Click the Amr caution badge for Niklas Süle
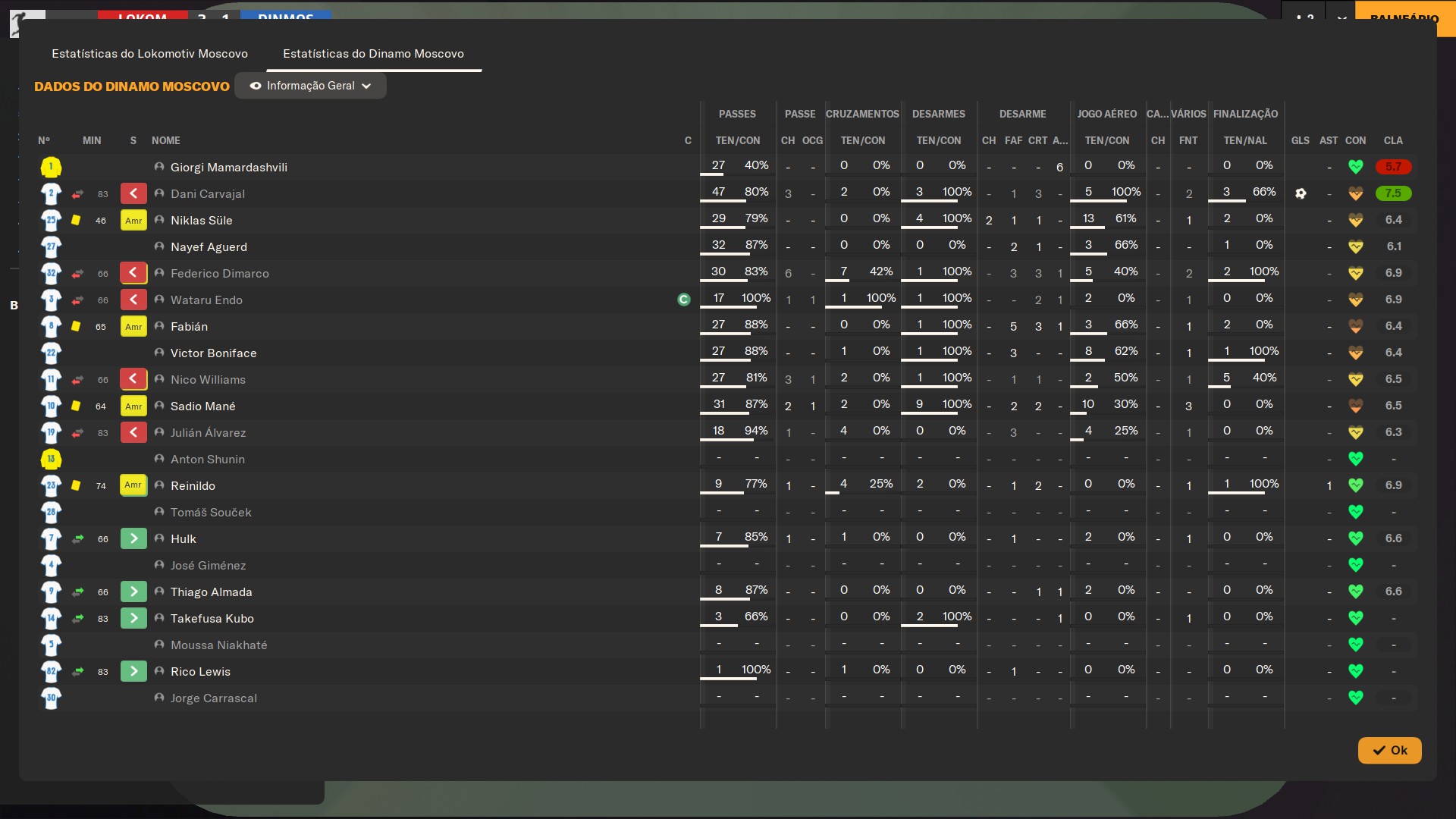Screen dimensions: 1456x819 pyautogui.click(x=133, y=220)
